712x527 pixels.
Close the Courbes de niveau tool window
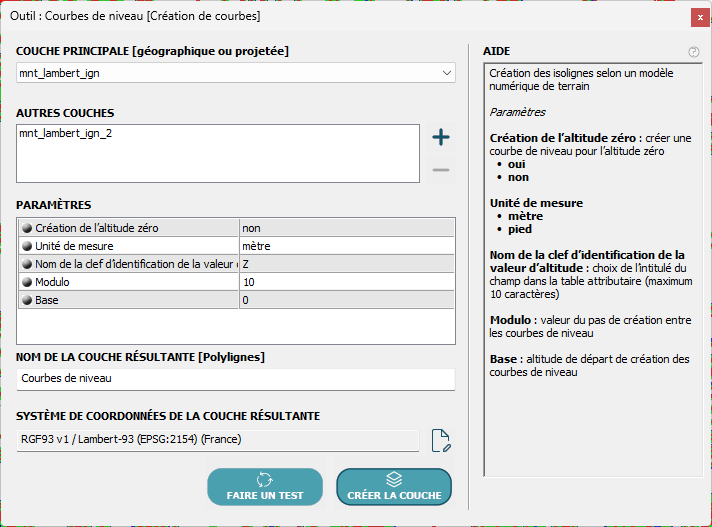[x=697, y=16]
